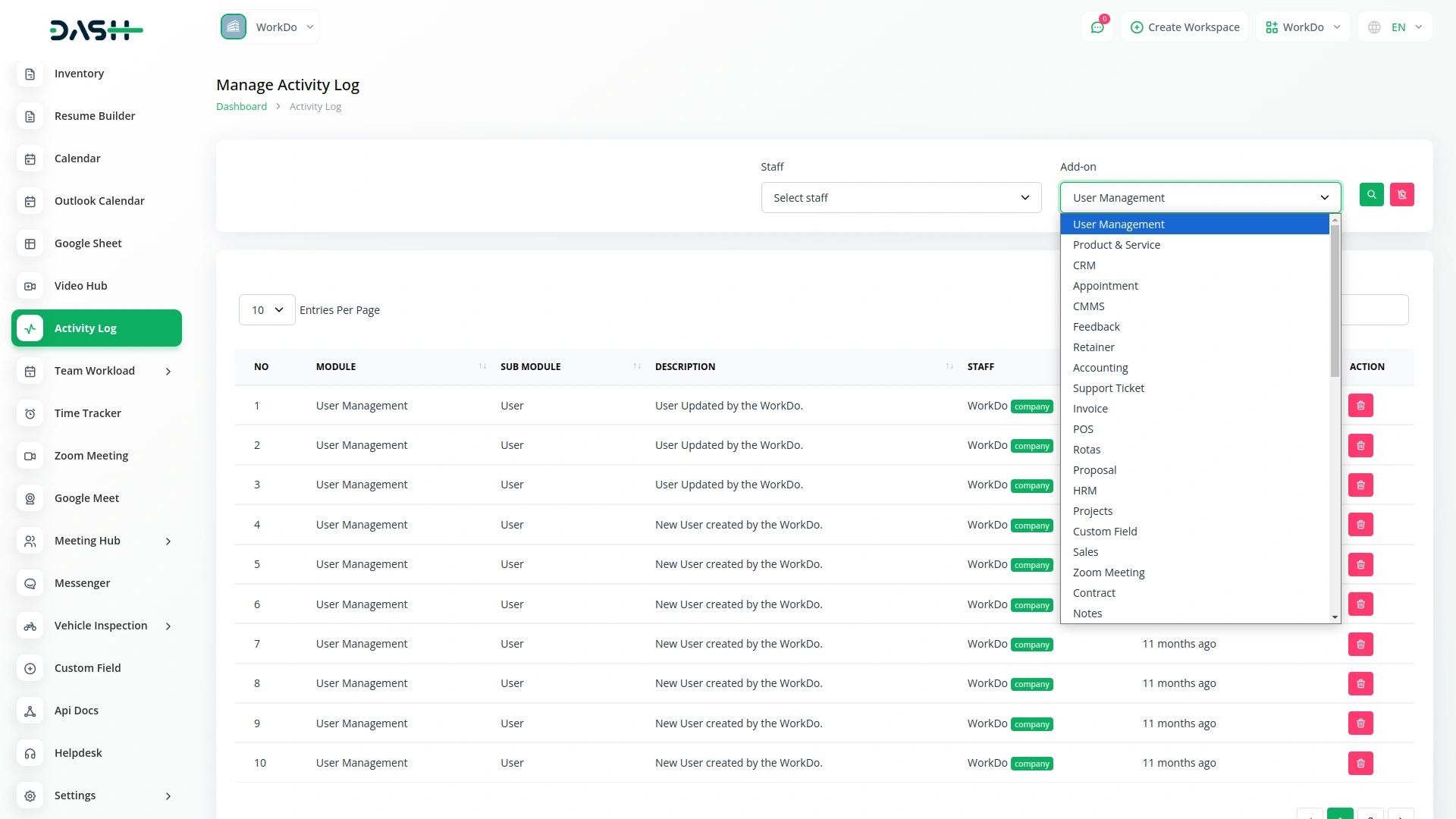Click the Create Workspace button

[1185, 27]
